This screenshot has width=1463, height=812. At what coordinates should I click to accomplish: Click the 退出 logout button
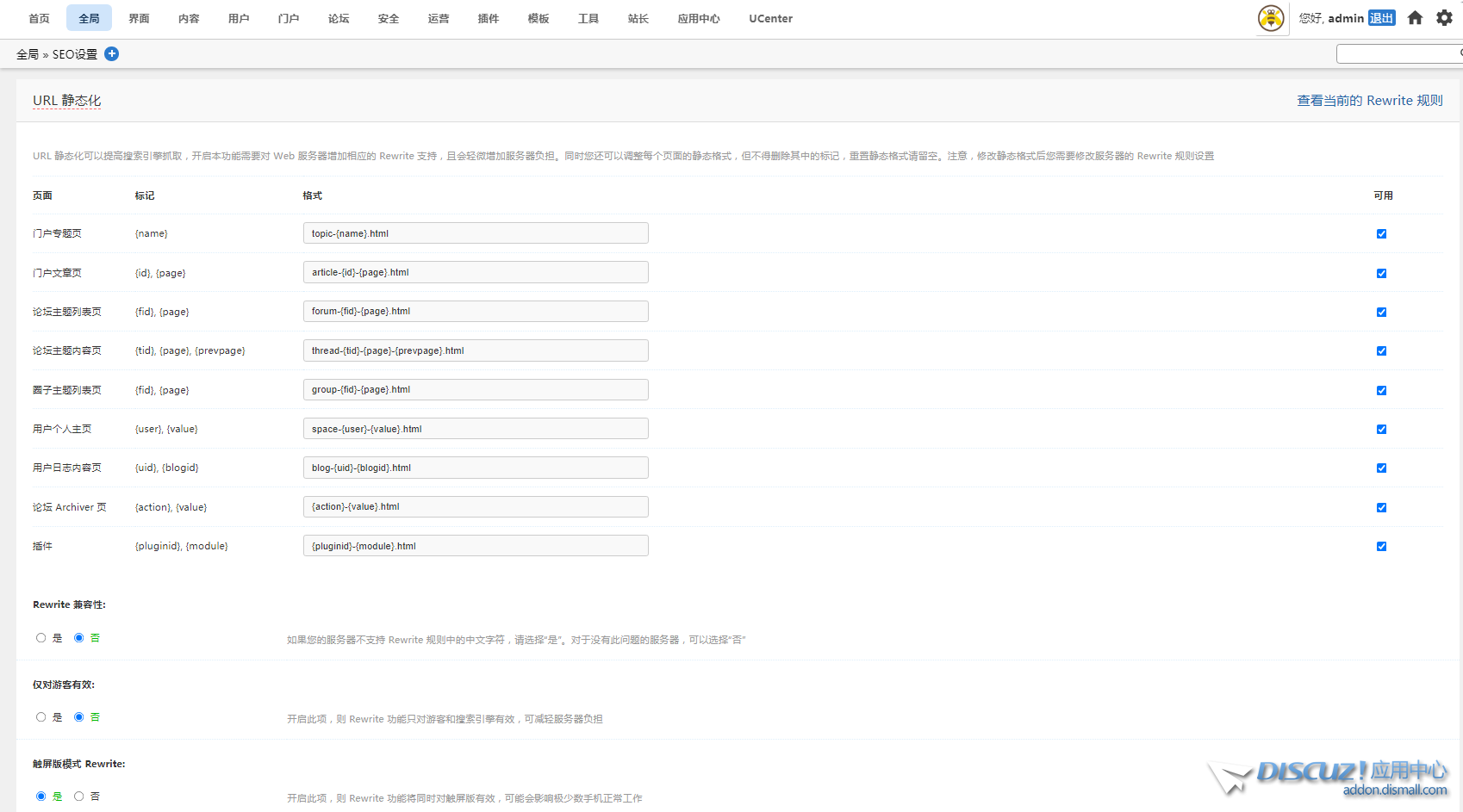(1381, 18)
